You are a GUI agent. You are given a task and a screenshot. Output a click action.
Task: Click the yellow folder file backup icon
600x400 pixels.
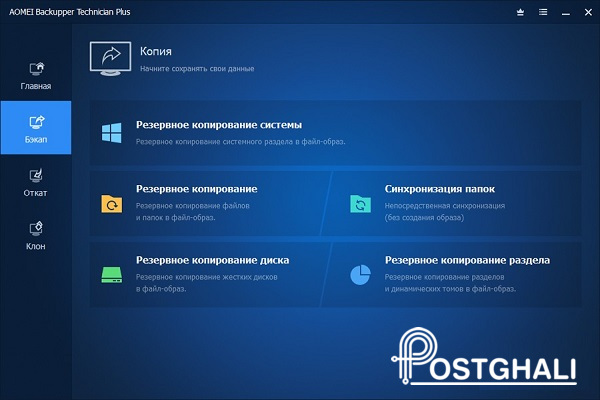pyautogui.click(x=112, y=204)
